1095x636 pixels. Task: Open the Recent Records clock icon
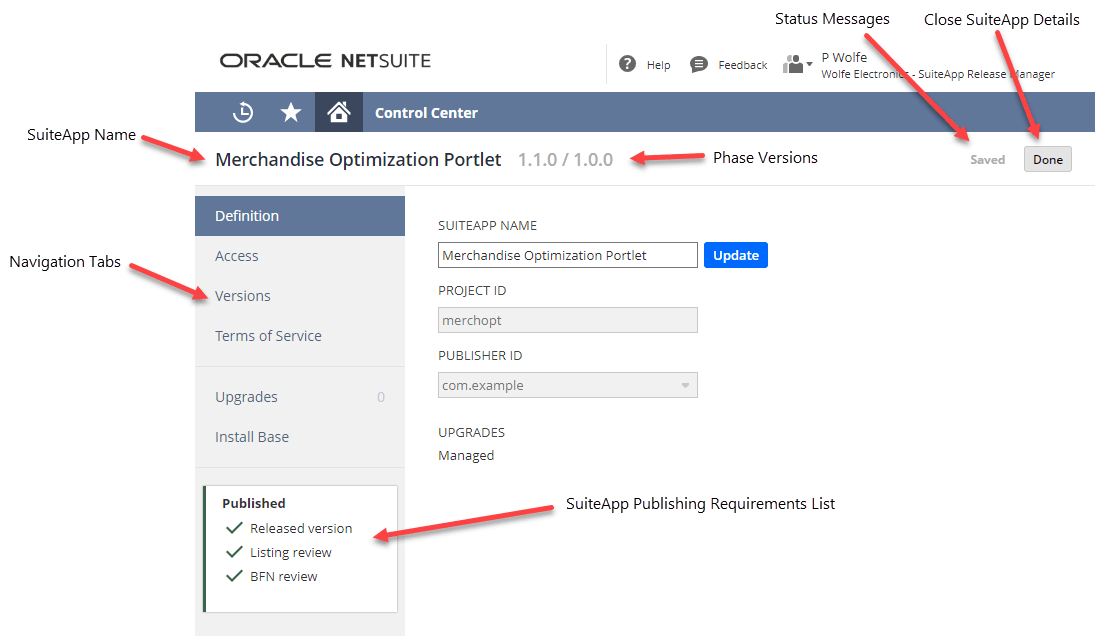(x=243, y=112)
